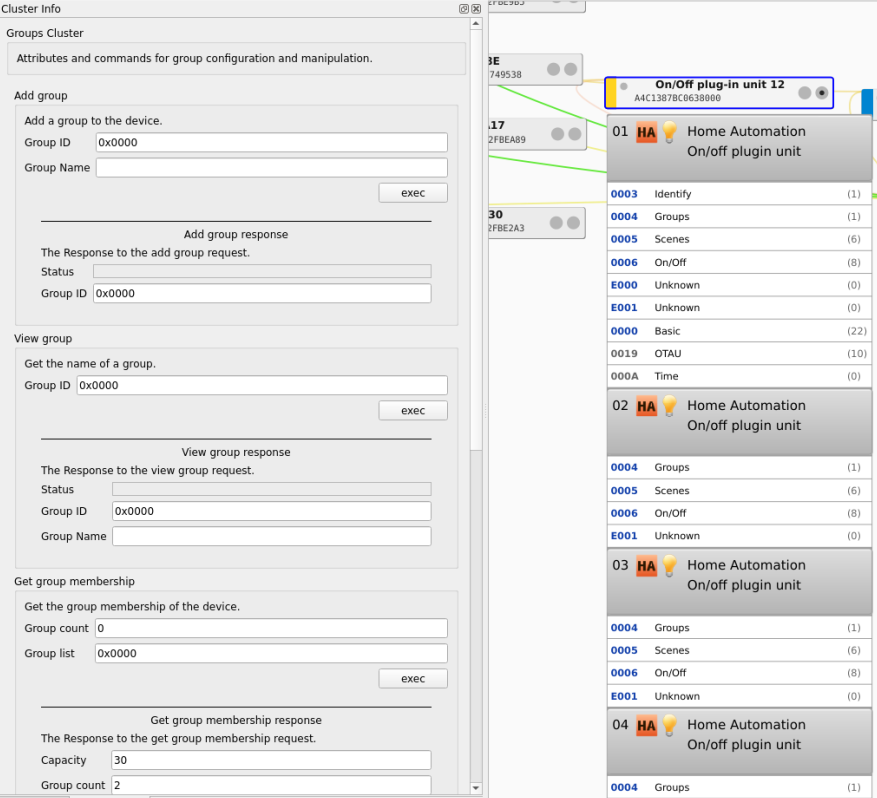The width and height of the screenshot is (877, 798).
Task: Open the 0006 On/Off cluster in endpoint 01
Action: pyautogui.click(x=739, y=262)
